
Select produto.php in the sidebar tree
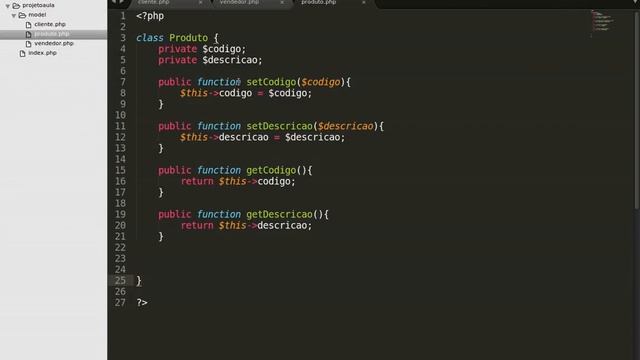52,34
